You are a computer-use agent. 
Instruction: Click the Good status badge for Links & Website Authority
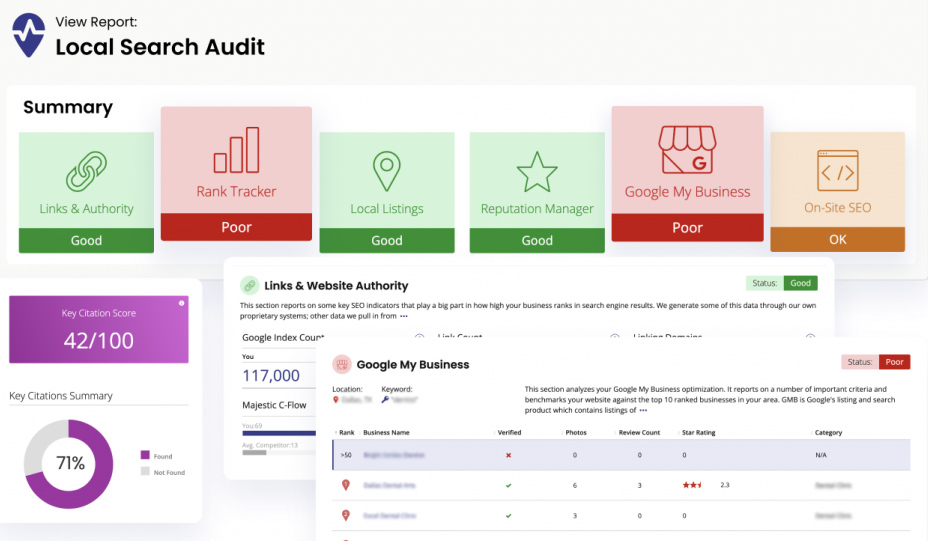point(801,283)
